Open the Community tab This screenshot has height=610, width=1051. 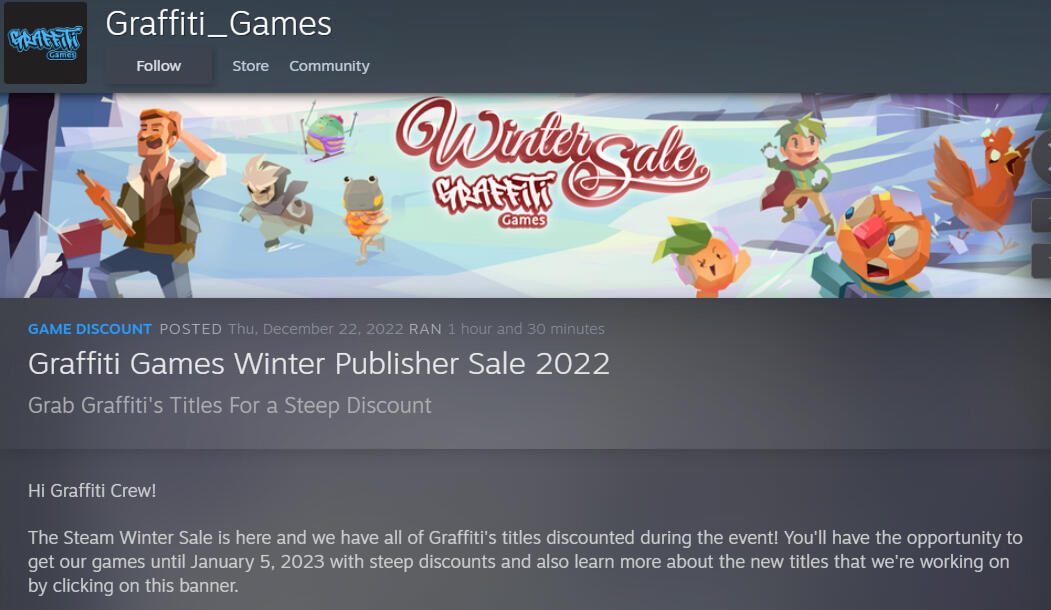329,66
